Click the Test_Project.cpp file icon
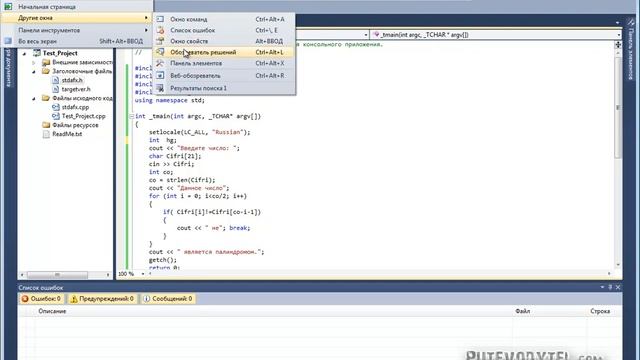Viewport: 640px width, 360px height. [56, 116]
